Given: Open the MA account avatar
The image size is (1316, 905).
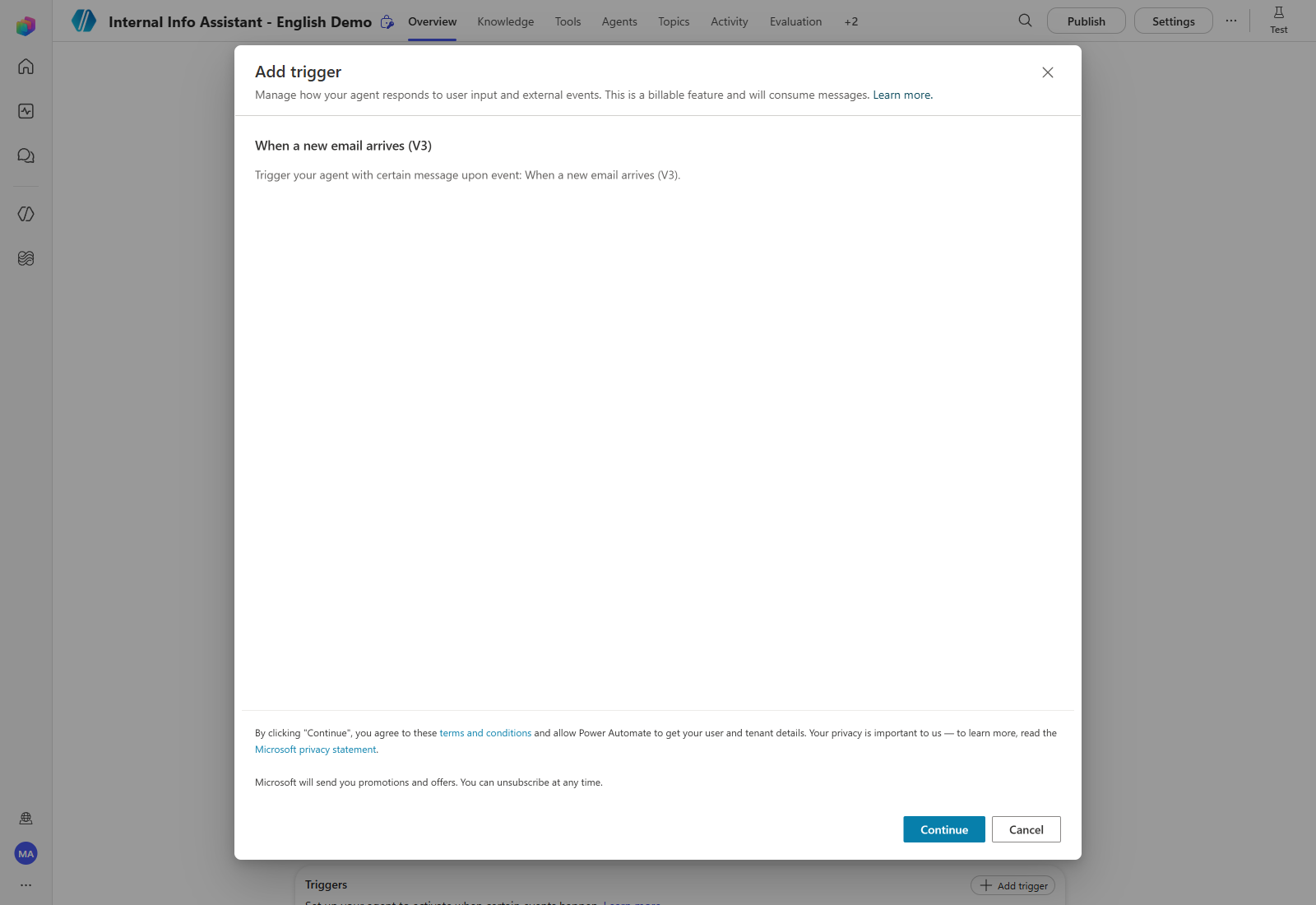Looking at the screenshot, I should point(25,853).
